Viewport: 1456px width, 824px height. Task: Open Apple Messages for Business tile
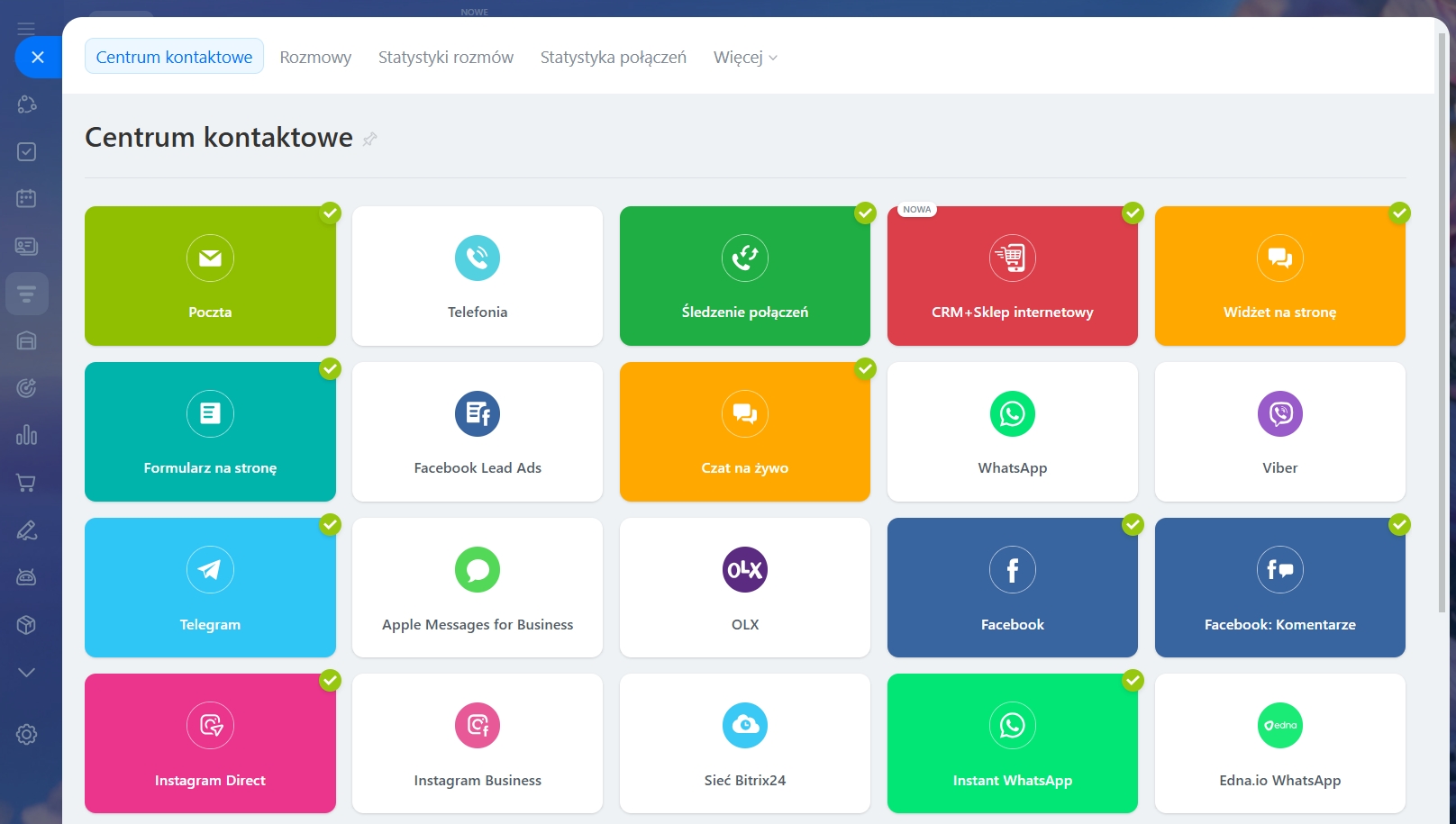pyautogui.click(x=478, y=587)
